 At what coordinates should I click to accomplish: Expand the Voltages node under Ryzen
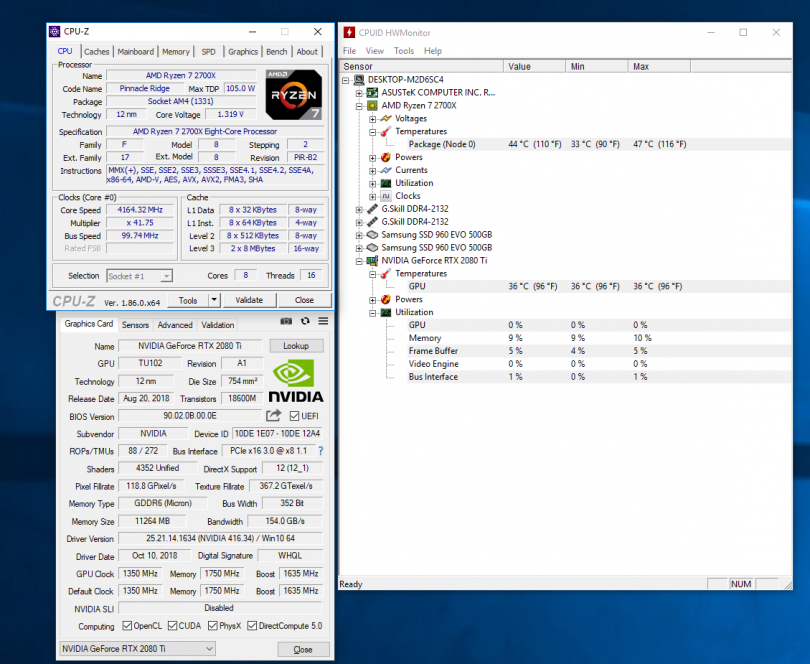tap(372, 118)
